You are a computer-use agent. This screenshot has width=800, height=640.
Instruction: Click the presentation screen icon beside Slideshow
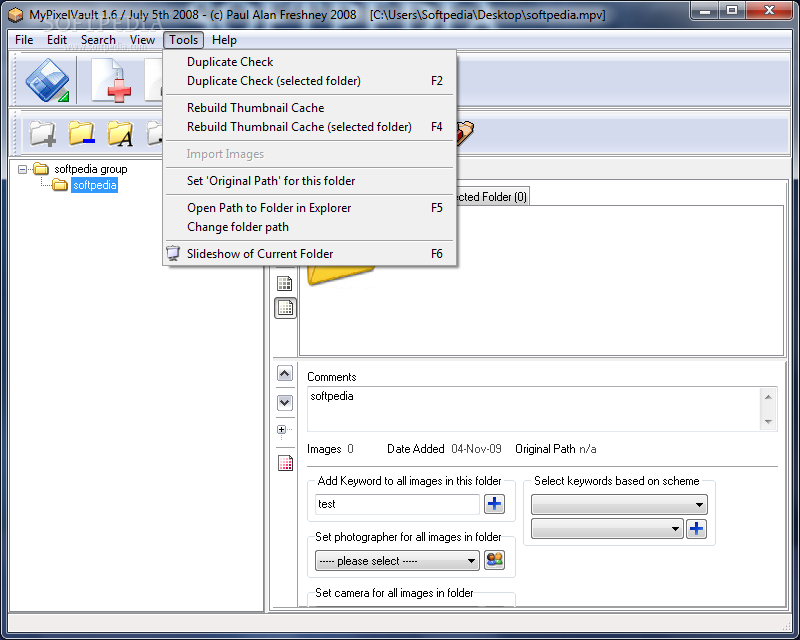[173, 253]
